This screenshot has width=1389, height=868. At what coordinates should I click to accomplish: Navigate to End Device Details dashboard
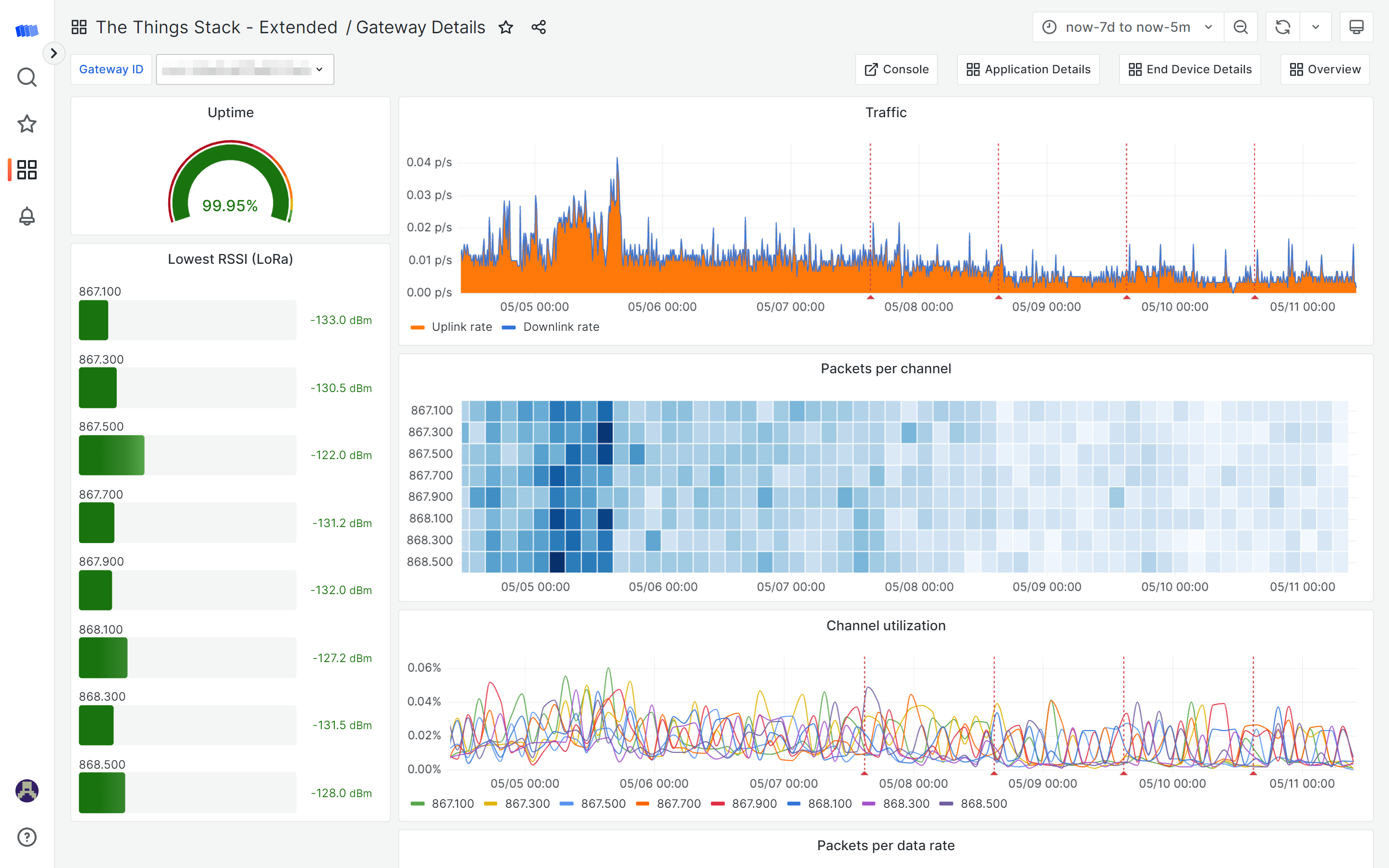point(1189,69)
